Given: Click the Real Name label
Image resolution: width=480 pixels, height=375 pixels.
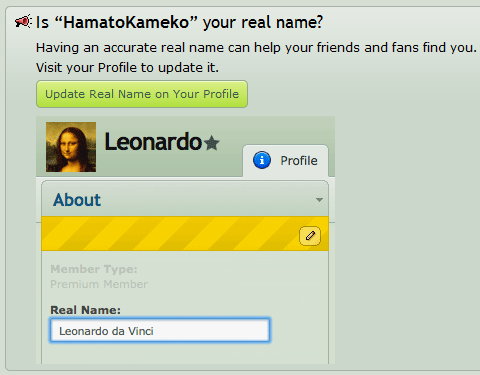Looking at the screenshot, I should click(x=85, y=310).
